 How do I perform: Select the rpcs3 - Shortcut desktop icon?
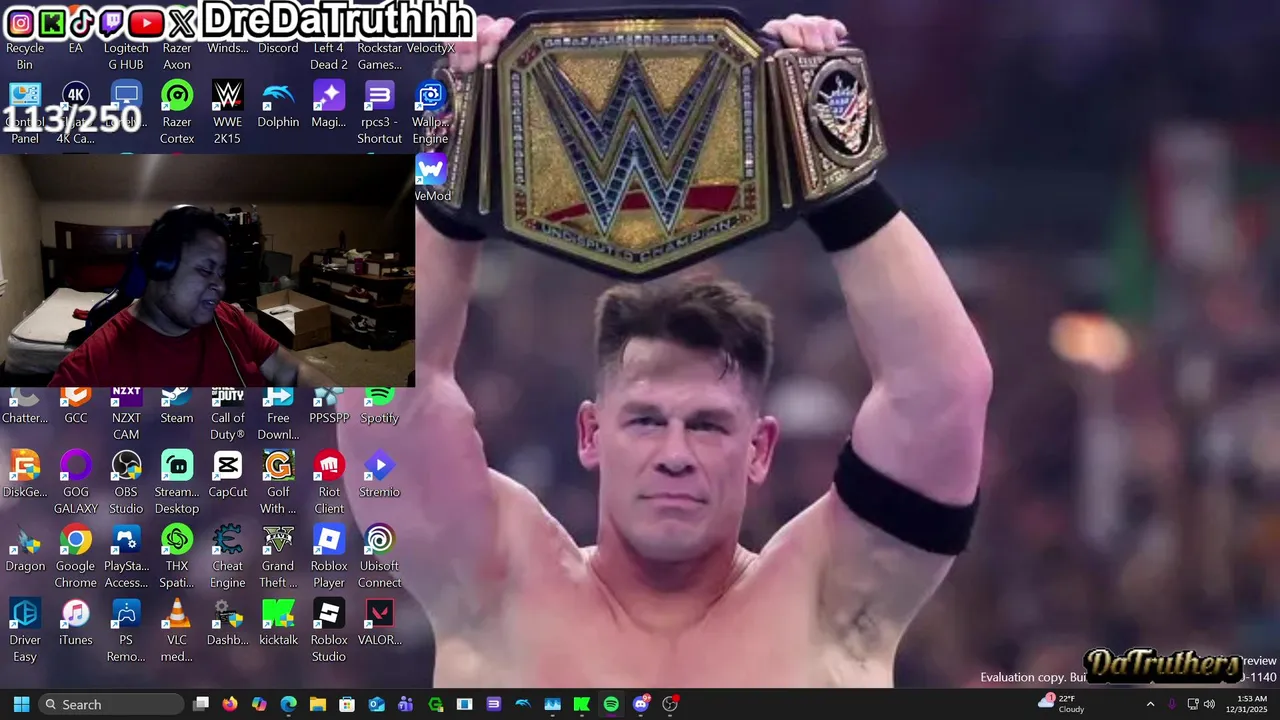pos(380,96)
